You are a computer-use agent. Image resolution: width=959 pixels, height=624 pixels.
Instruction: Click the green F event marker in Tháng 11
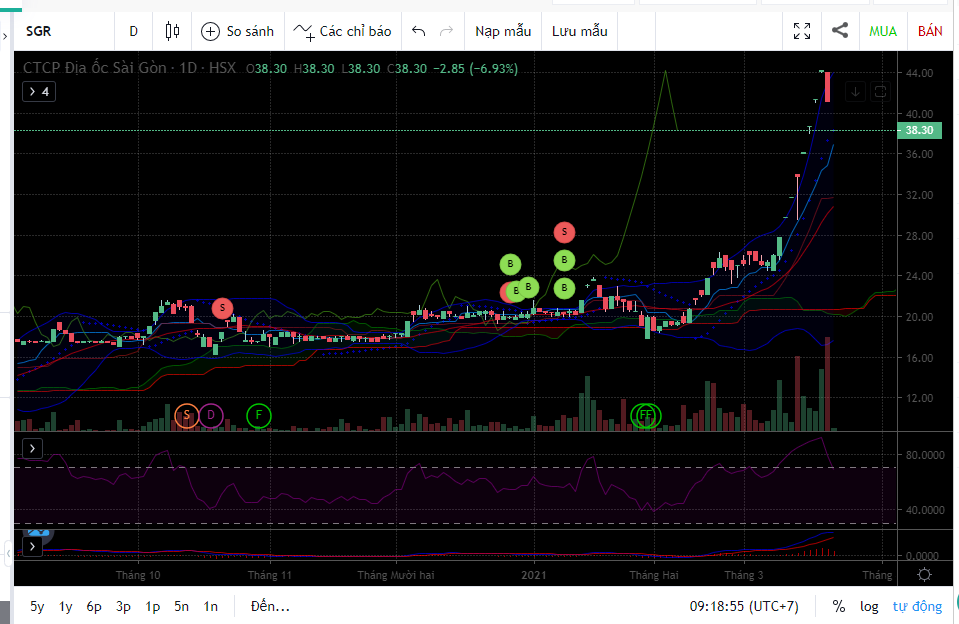click(x=258, y=414)
